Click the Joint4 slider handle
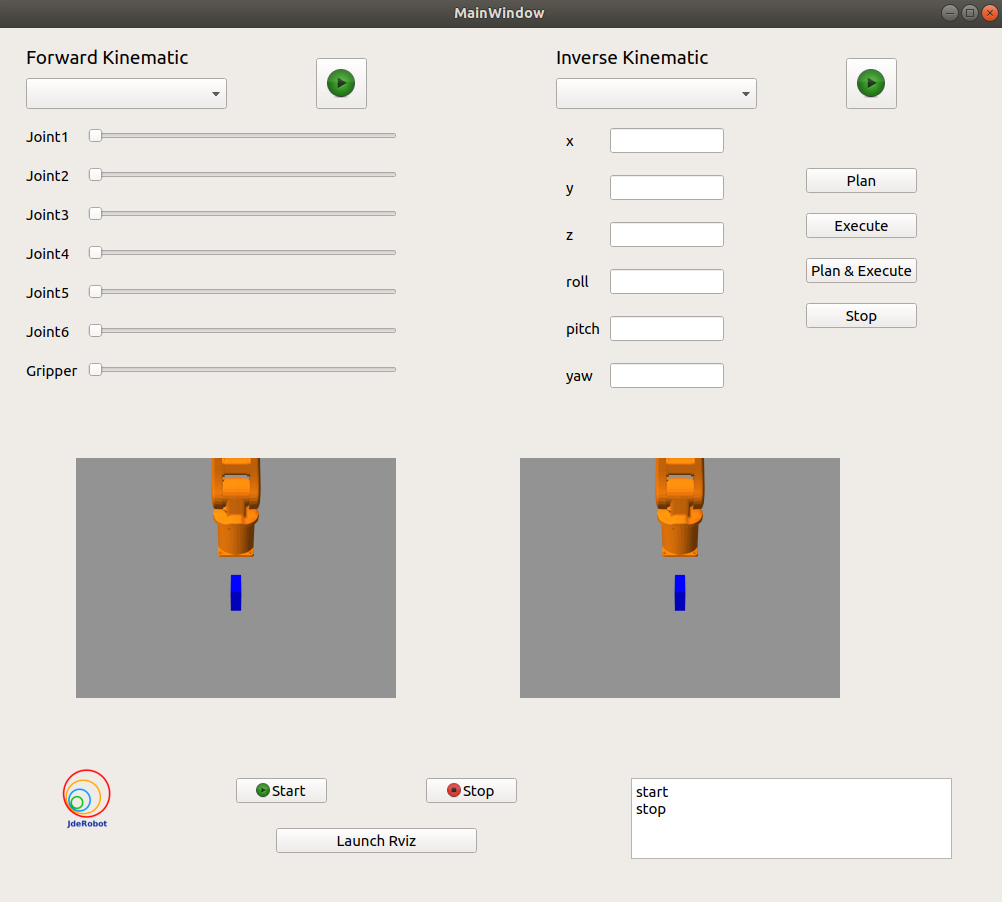The width and height of the screenshot is (1002, 902). (95, 252)
